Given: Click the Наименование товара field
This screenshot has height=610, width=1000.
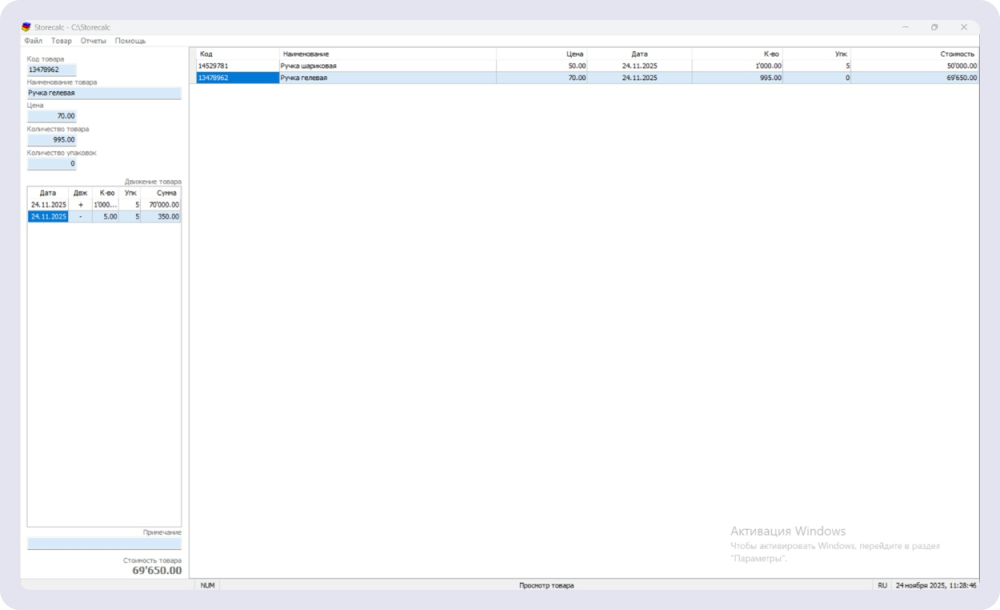Looking at the screenshot, I should point(104,93).
